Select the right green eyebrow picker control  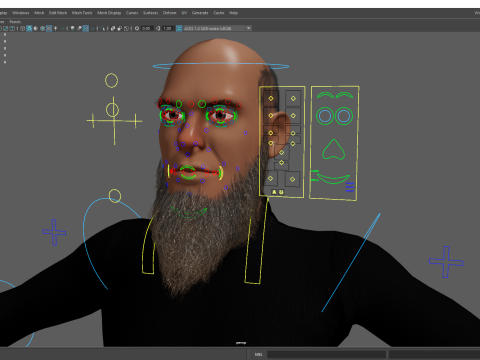[344, 95]
